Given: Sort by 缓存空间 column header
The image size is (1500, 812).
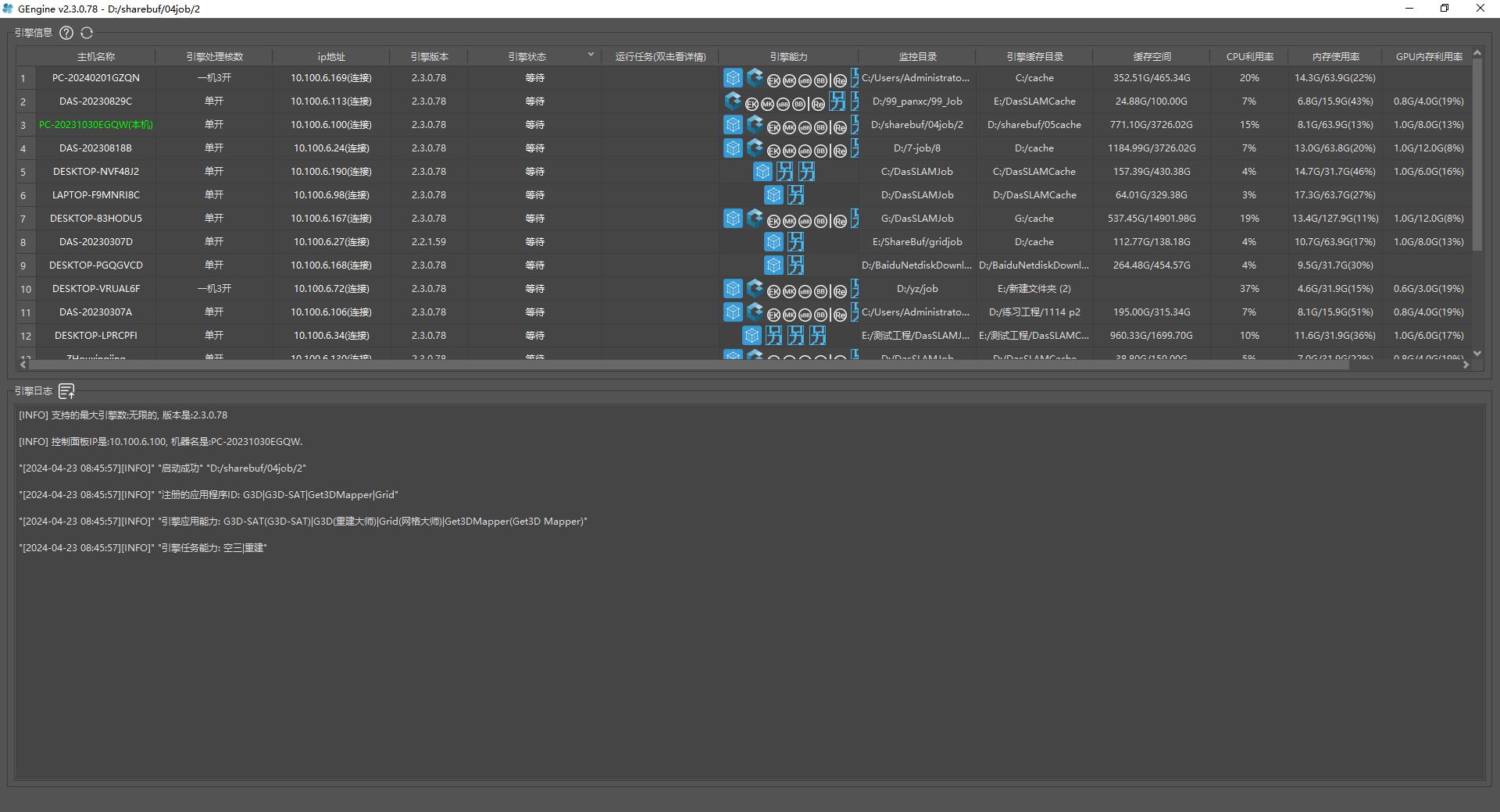Looking at the screenshot, I should (1152, 57).
